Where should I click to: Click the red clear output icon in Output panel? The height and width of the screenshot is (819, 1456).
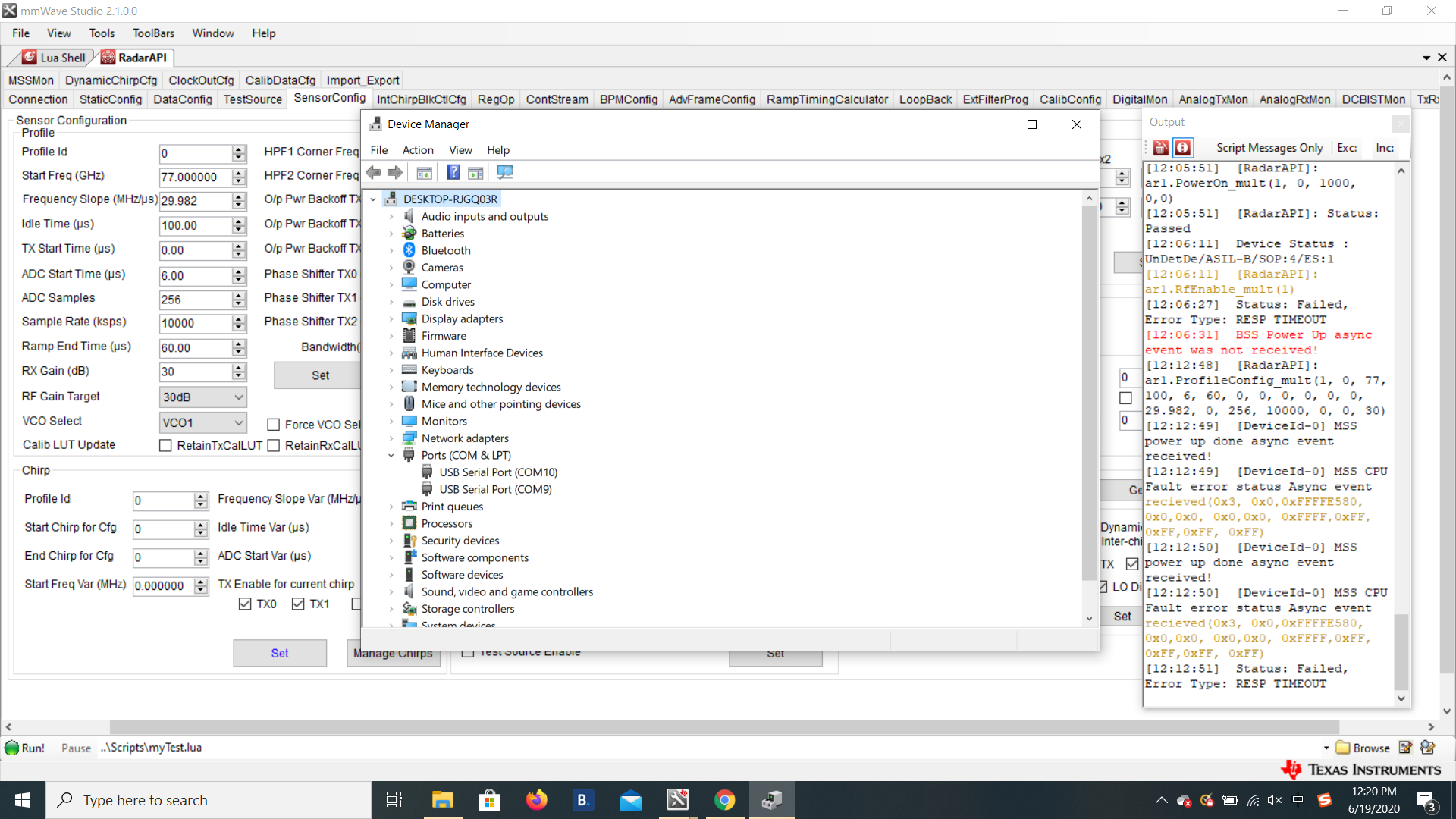tap(1160, 148)
